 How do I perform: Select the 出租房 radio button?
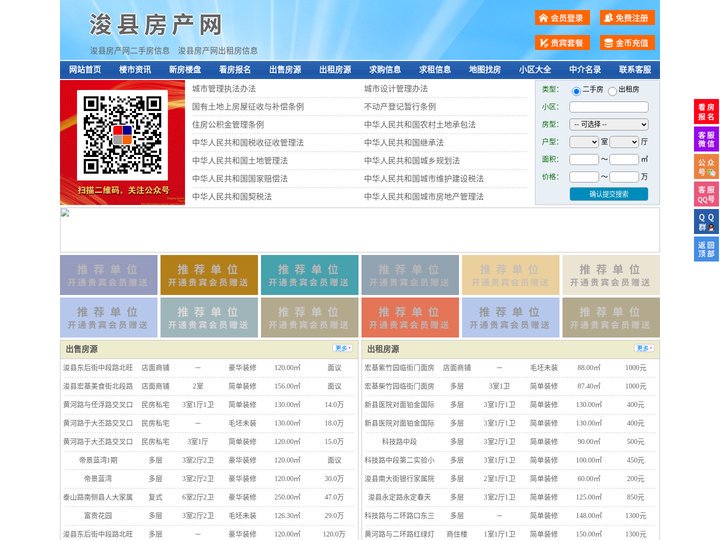point(612,91)
